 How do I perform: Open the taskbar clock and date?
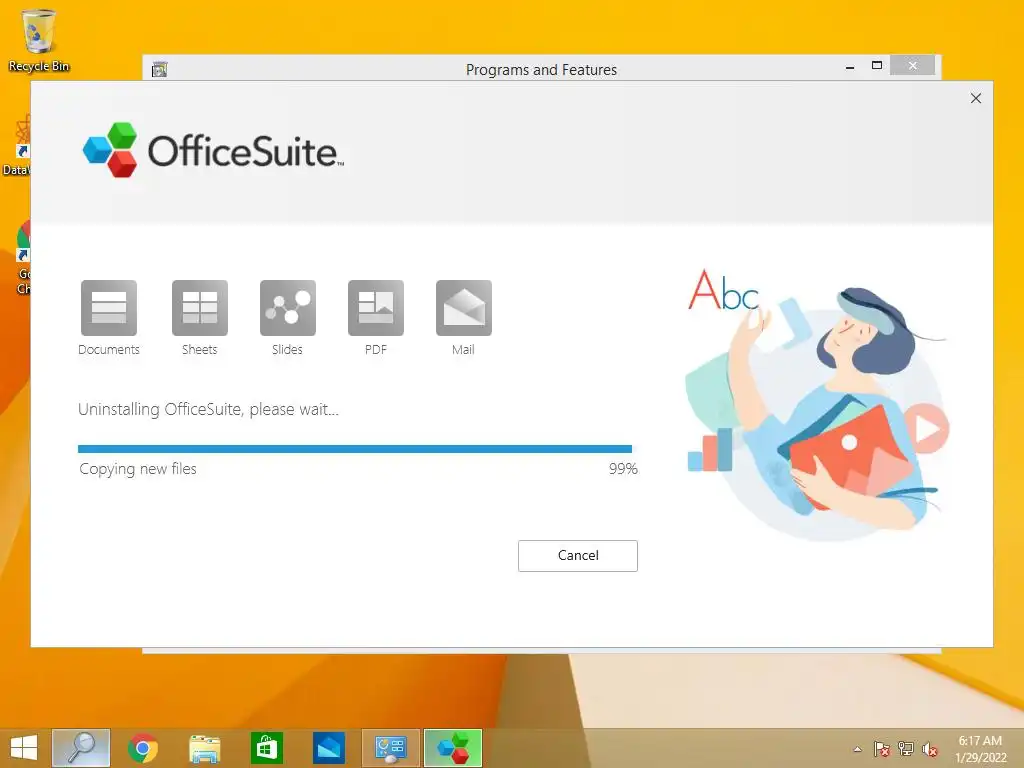pyautogui.click(x=980, y=749)
